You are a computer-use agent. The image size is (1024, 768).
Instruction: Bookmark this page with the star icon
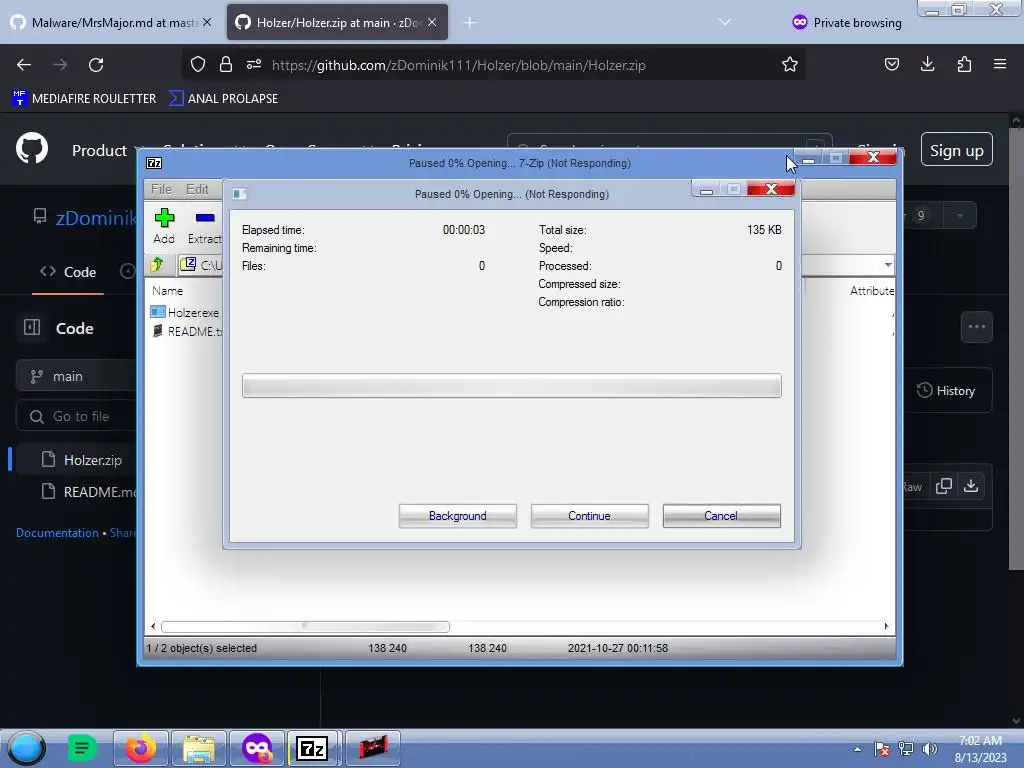coord(790,65)
